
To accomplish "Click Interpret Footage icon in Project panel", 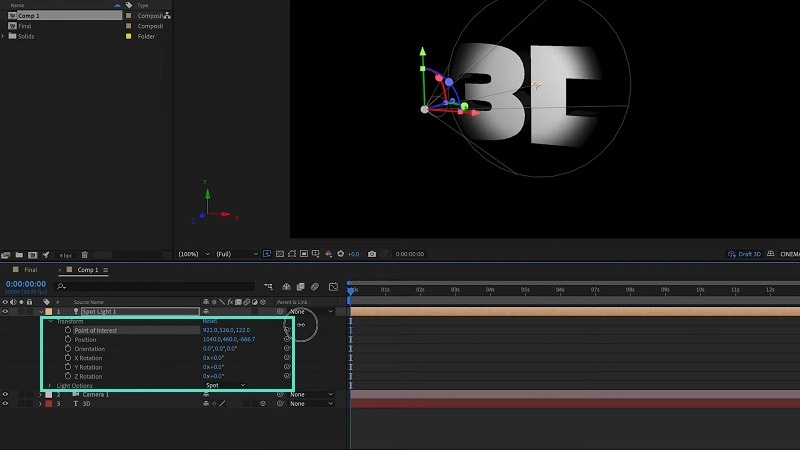I will [x=6, y=255].
